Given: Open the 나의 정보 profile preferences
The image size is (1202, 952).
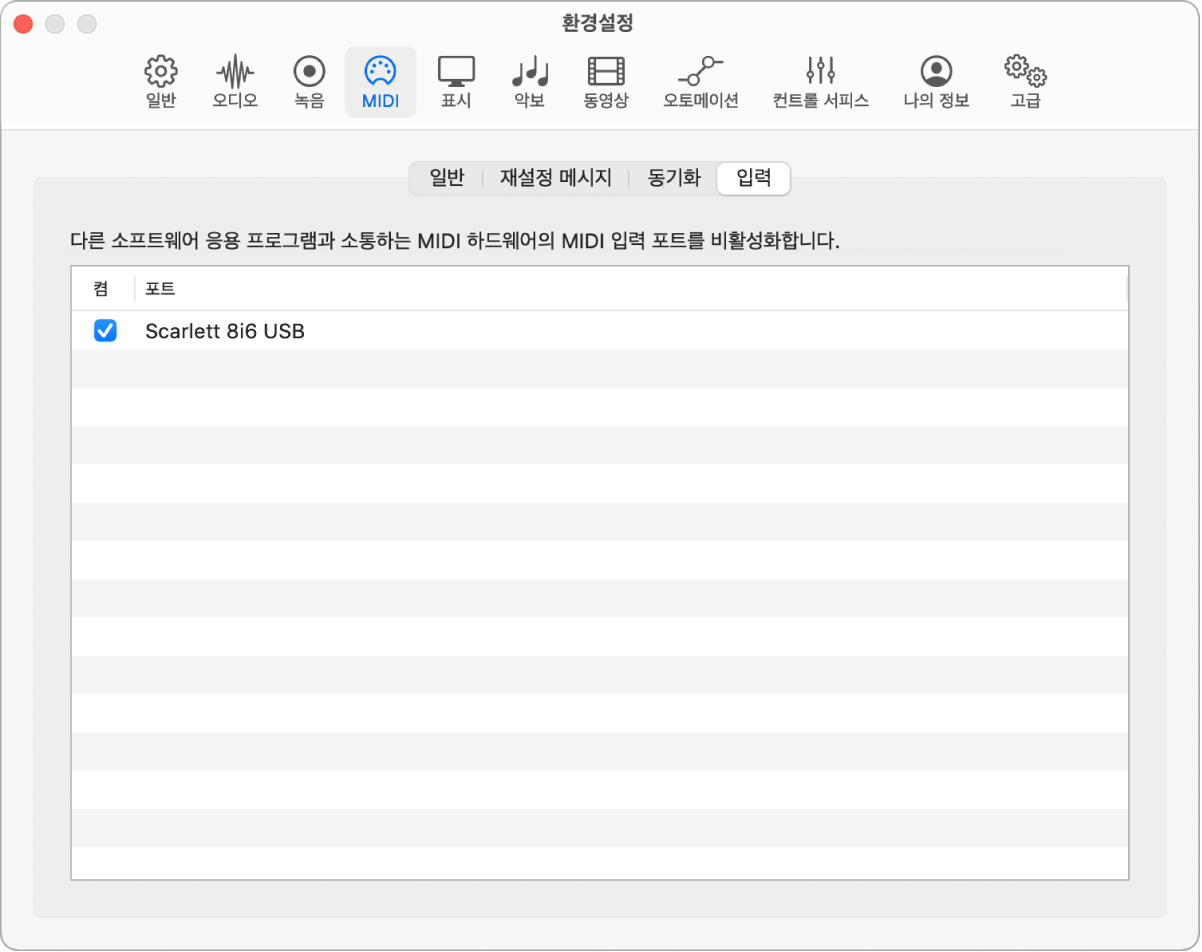Looking at the screenshot, I should coord(936,82).
